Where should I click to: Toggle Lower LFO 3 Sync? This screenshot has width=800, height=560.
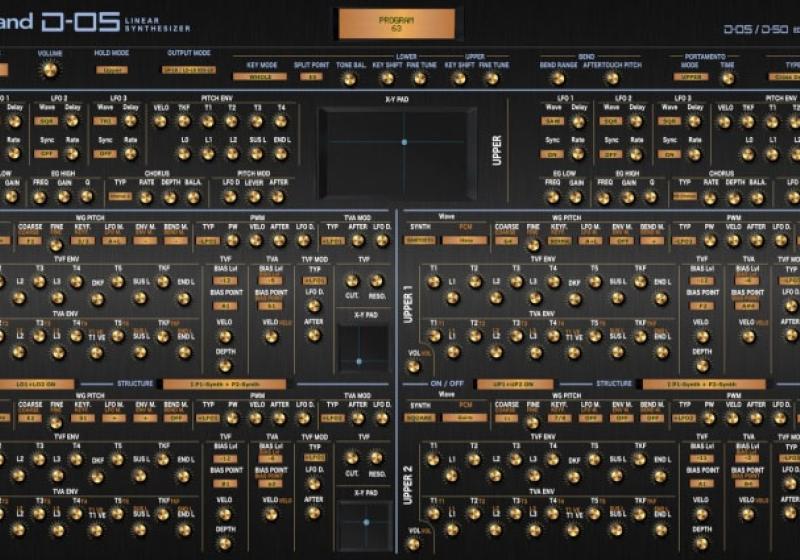(x=105, y=154)
